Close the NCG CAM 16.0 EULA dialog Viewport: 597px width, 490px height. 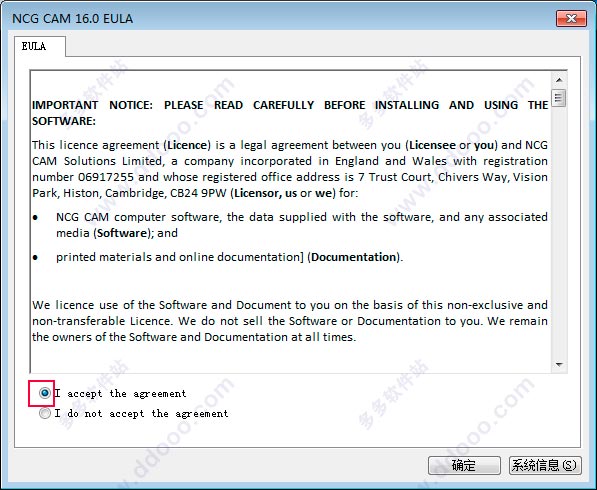[571, 18]
